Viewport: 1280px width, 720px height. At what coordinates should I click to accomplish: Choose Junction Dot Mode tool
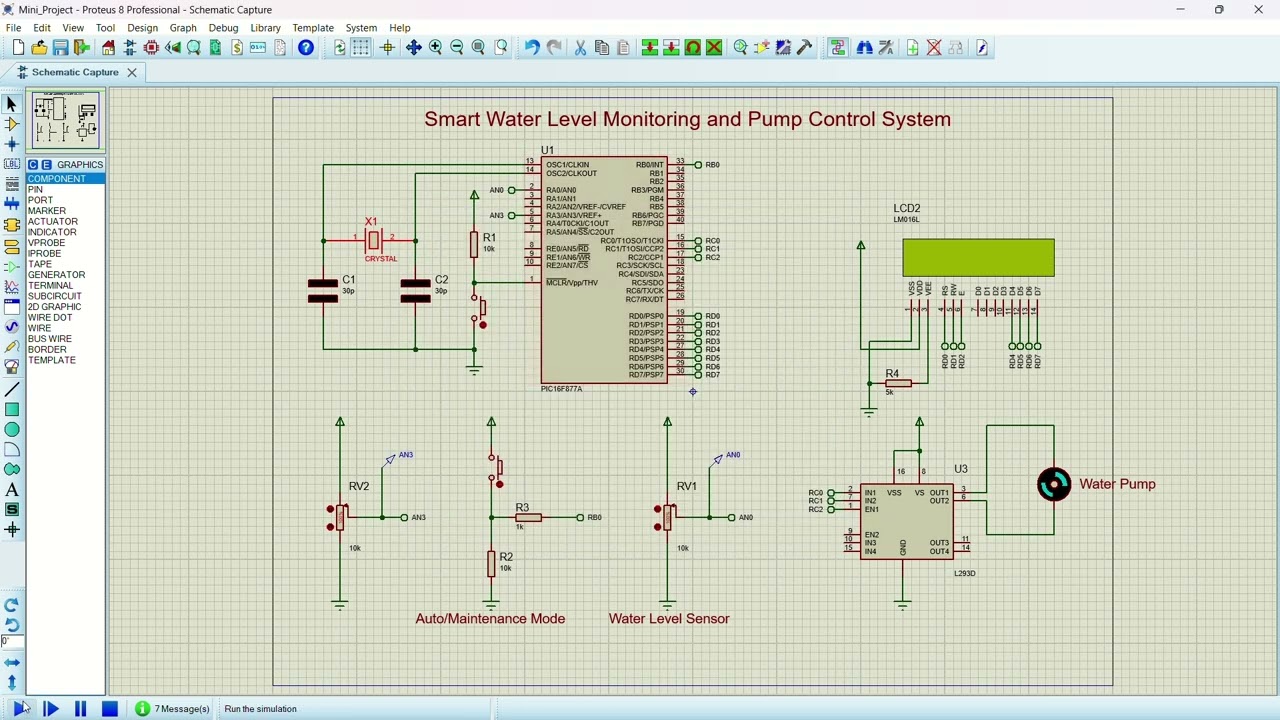[12, 145]
